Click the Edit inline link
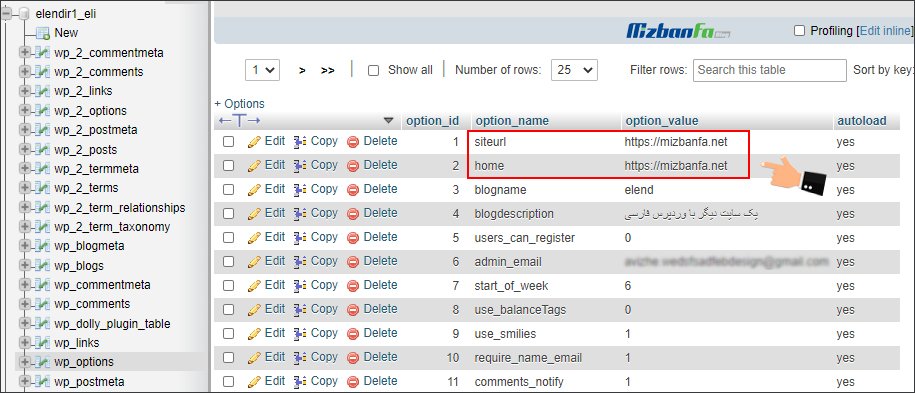Image resolution: width=915 pixels, height=393 pixels. (x=885, y=30)
